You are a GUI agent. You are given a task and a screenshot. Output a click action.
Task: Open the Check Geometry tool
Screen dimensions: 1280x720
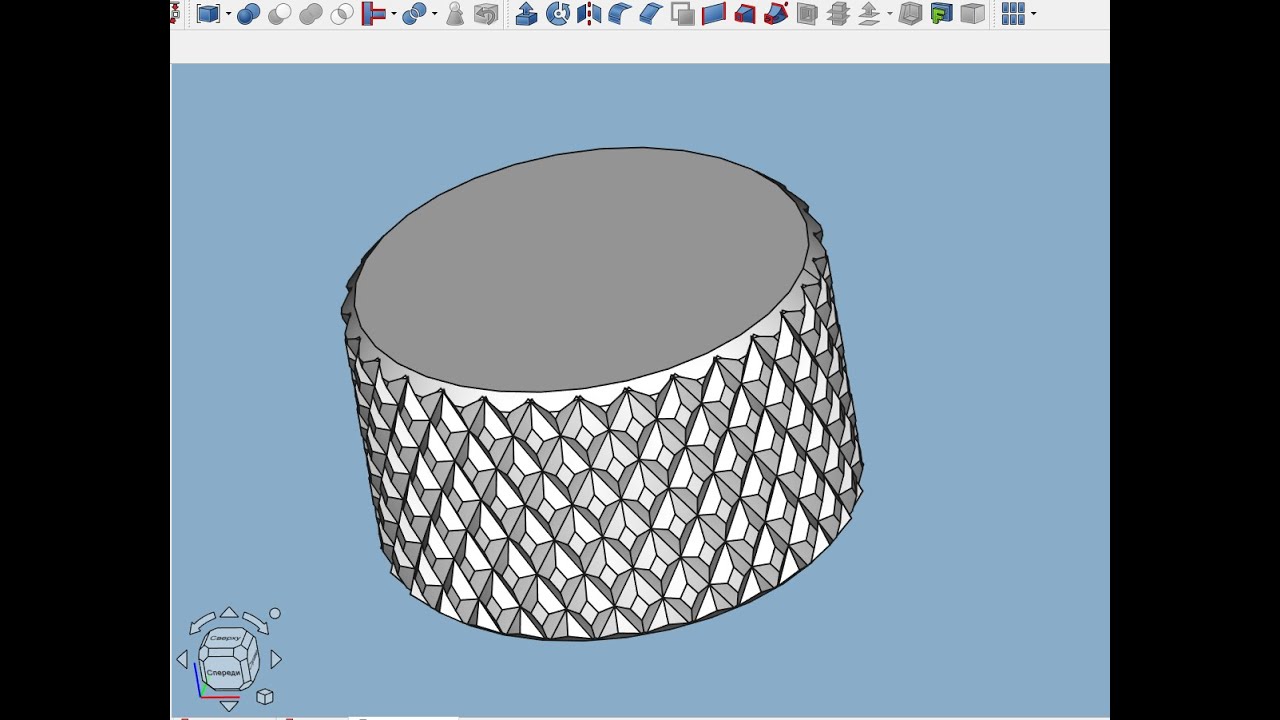(455, 13)
